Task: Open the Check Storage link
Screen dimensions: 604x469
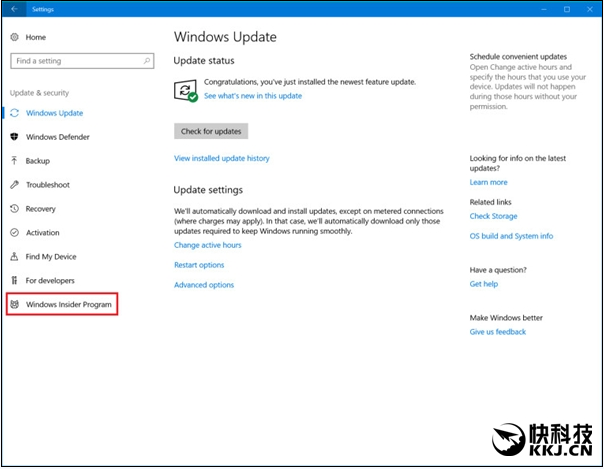Action: pyautogui.click(x=493, y=216)
